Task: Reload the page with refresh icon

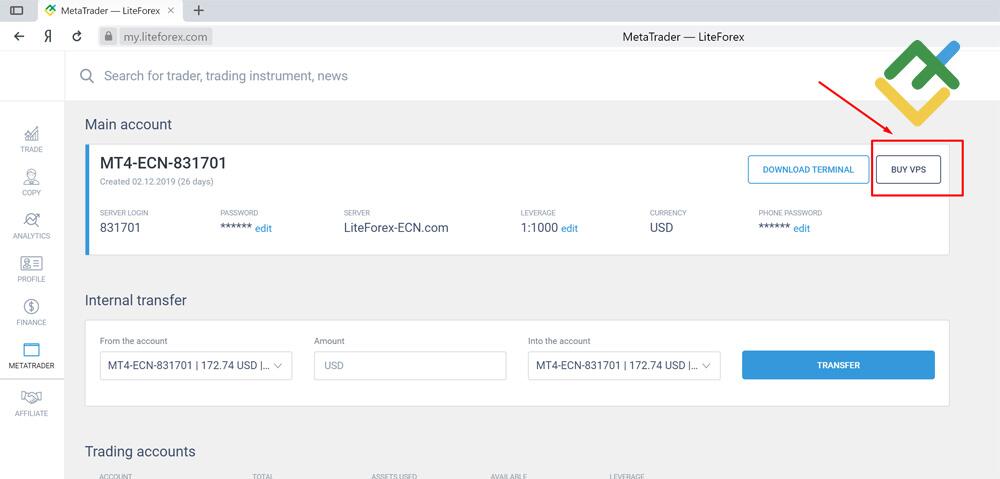Action: [77, 36]
